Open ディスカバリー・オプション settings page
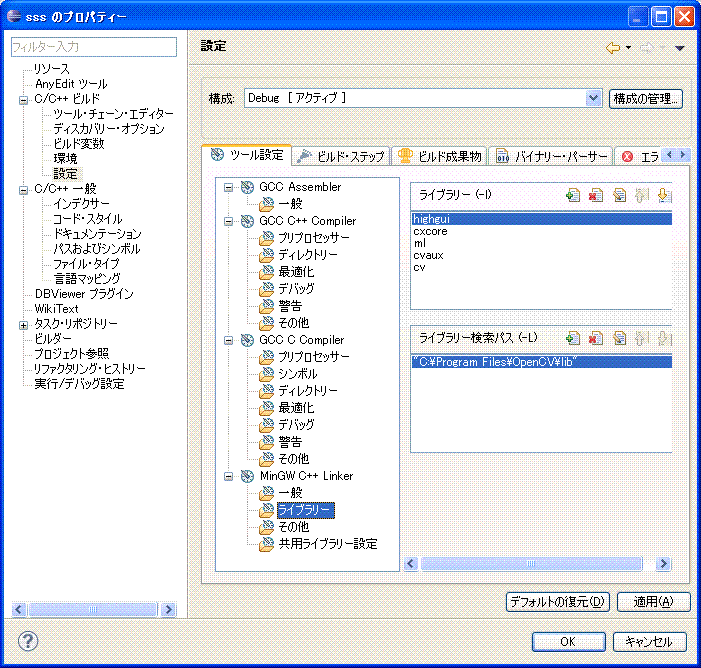Image resolution: width=701 pixels, height=668 pixels. tap(109, 129)
